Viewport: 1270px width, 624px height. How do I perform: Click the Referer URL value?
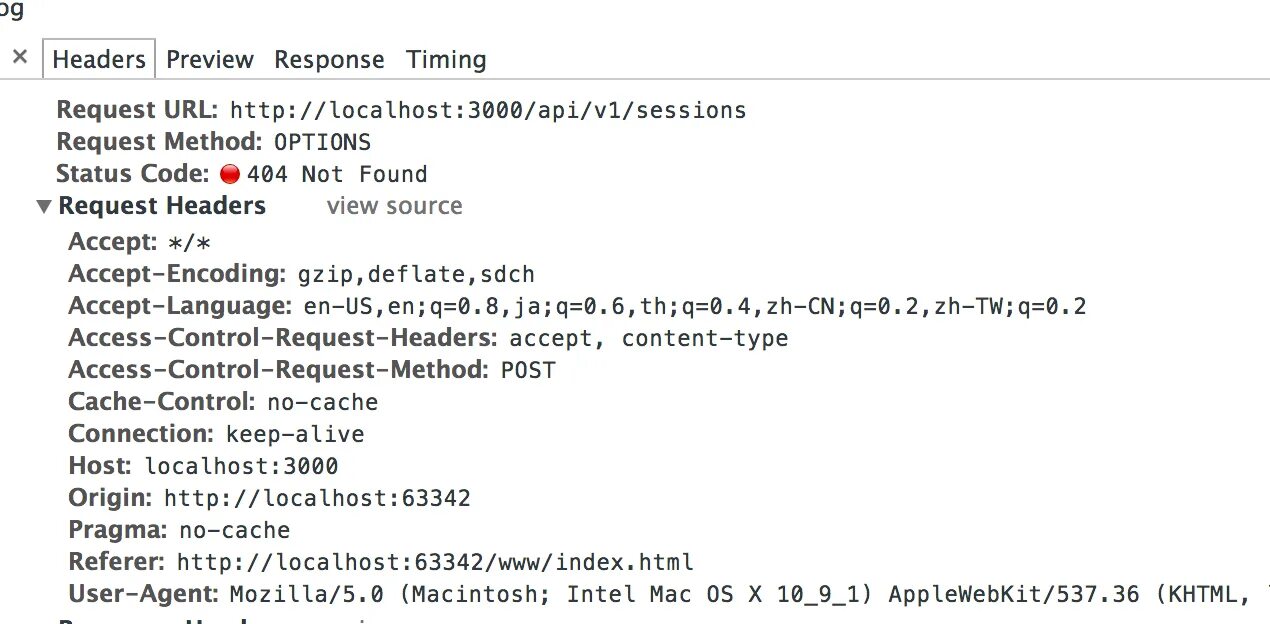pos(435,562)
